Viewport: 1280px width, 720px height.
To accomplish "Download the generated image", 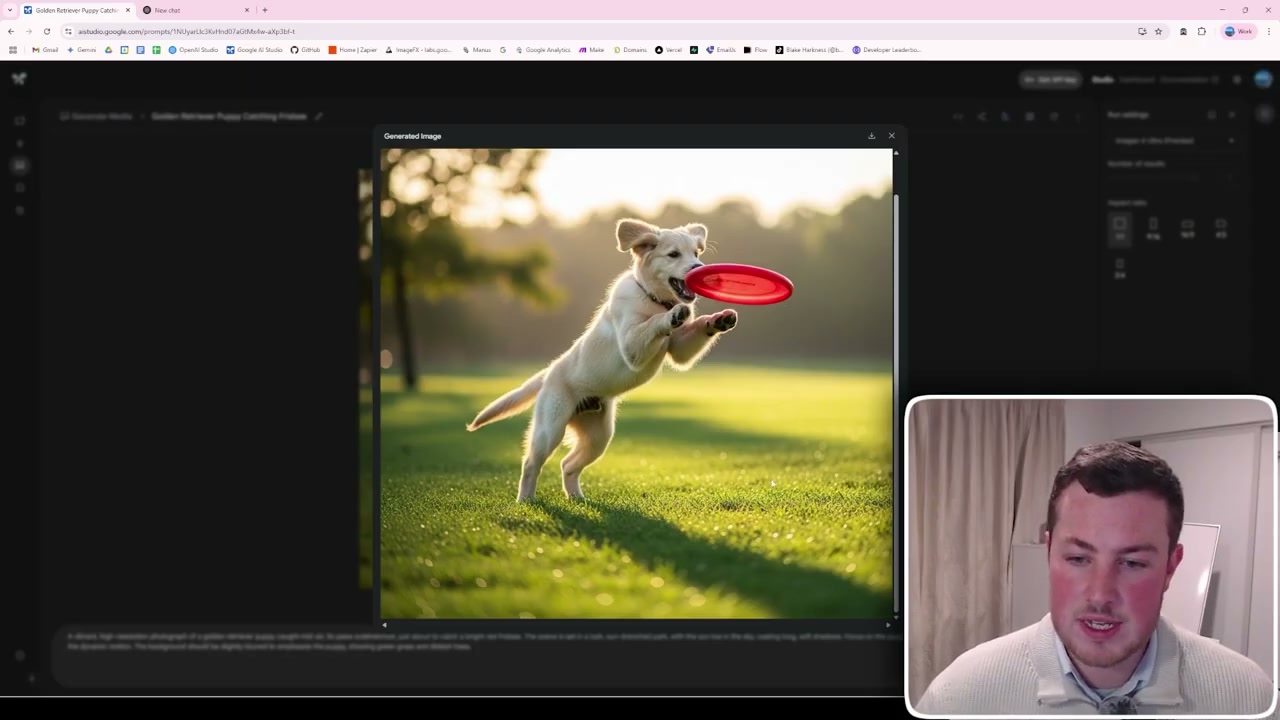I will [871, 136].
